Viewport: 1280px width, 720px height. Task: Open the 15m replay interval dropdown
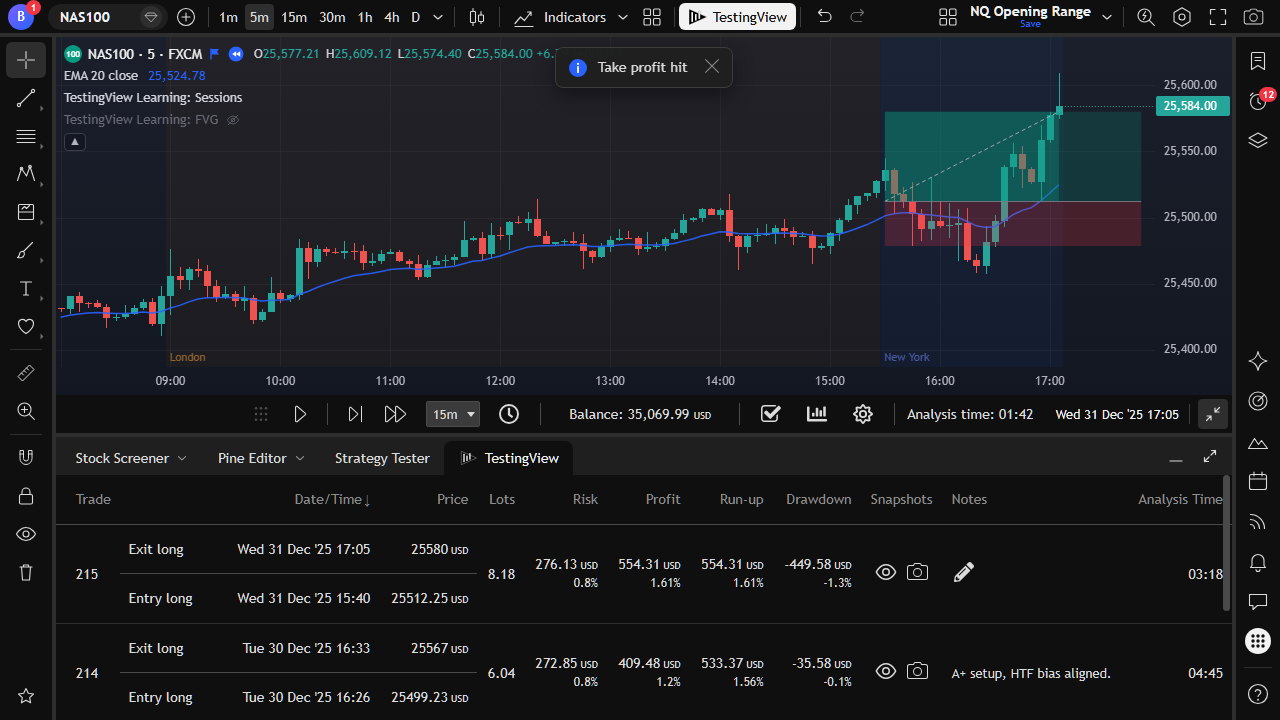453,414
